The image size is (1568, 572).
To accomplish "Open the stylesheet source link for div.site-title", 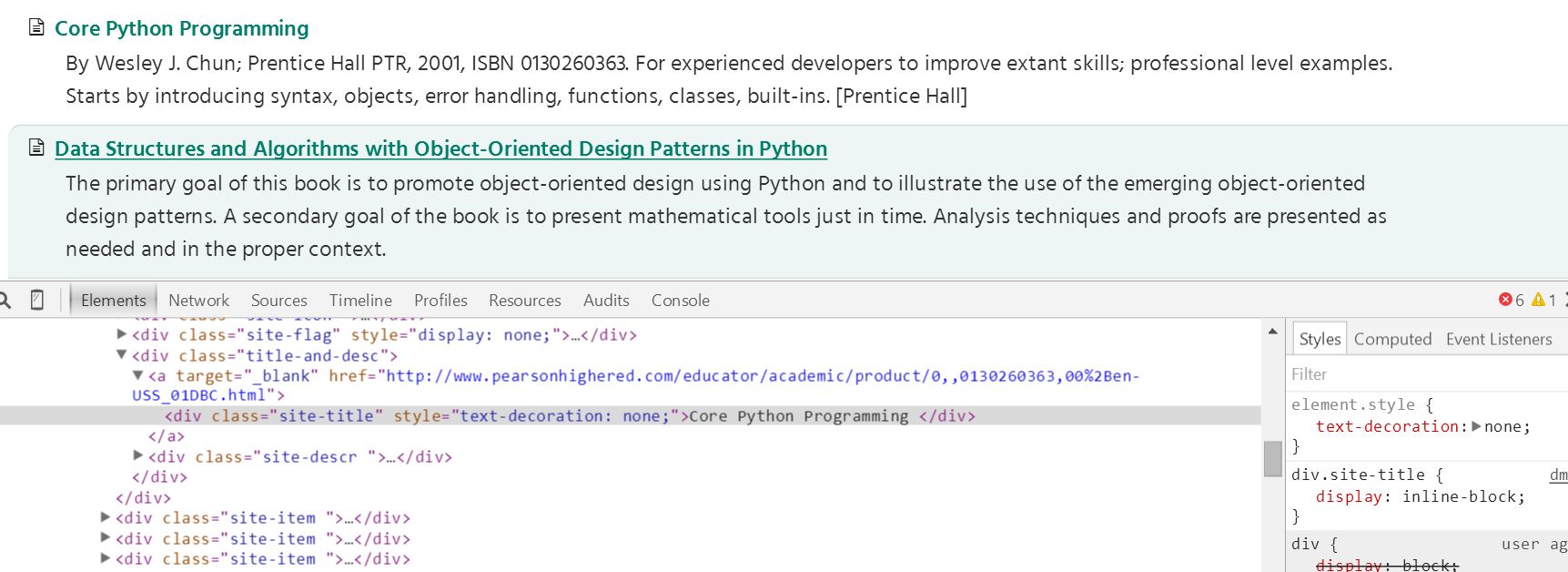I will (x=1559, y=475).
